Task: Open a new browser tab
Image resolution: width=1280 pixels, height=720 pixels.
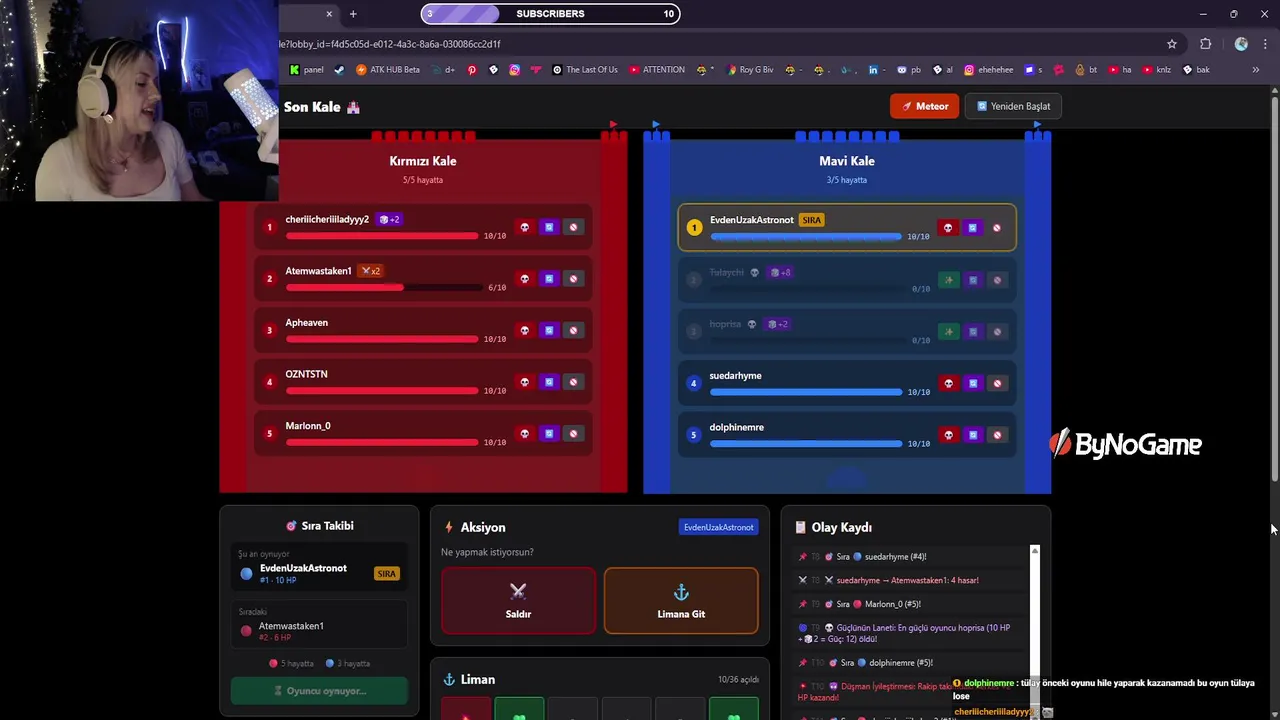Action: pyautogui.click(x=353, y=14)
